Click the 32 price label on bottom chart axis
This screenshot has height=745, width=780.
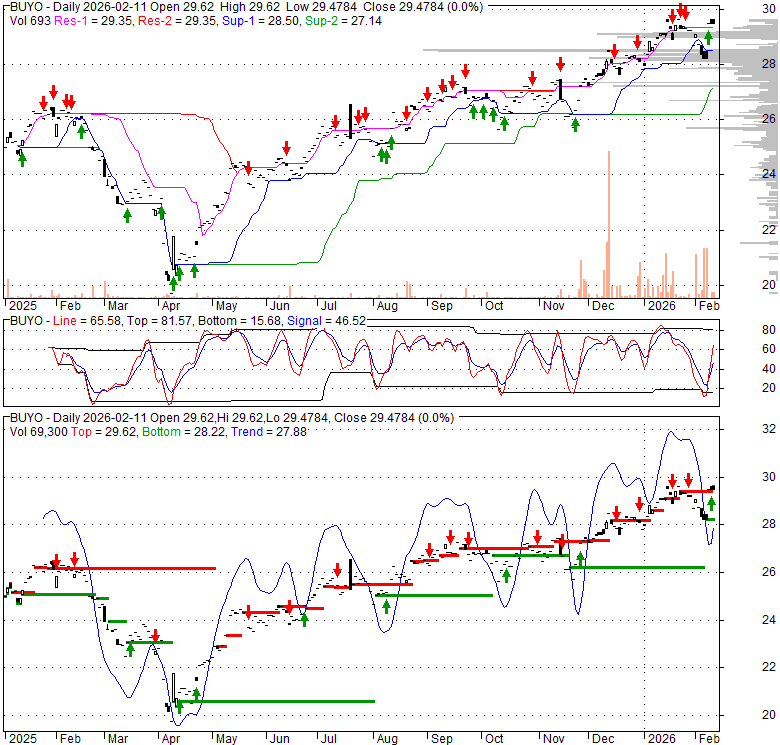[769, 429]
